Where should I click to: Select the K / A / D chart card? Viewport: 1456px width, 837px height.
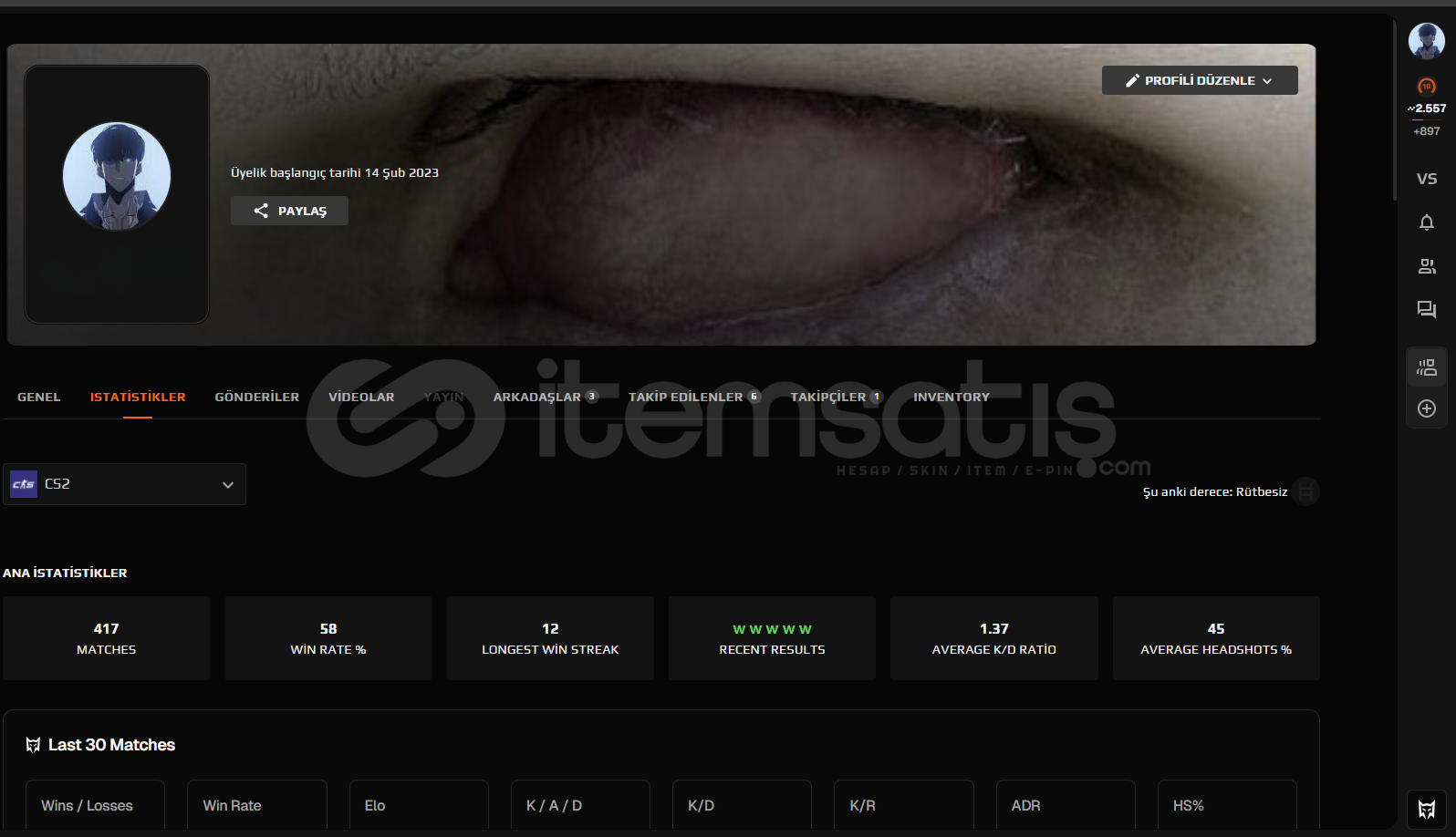pyautogui.click(x=580, y=806)
